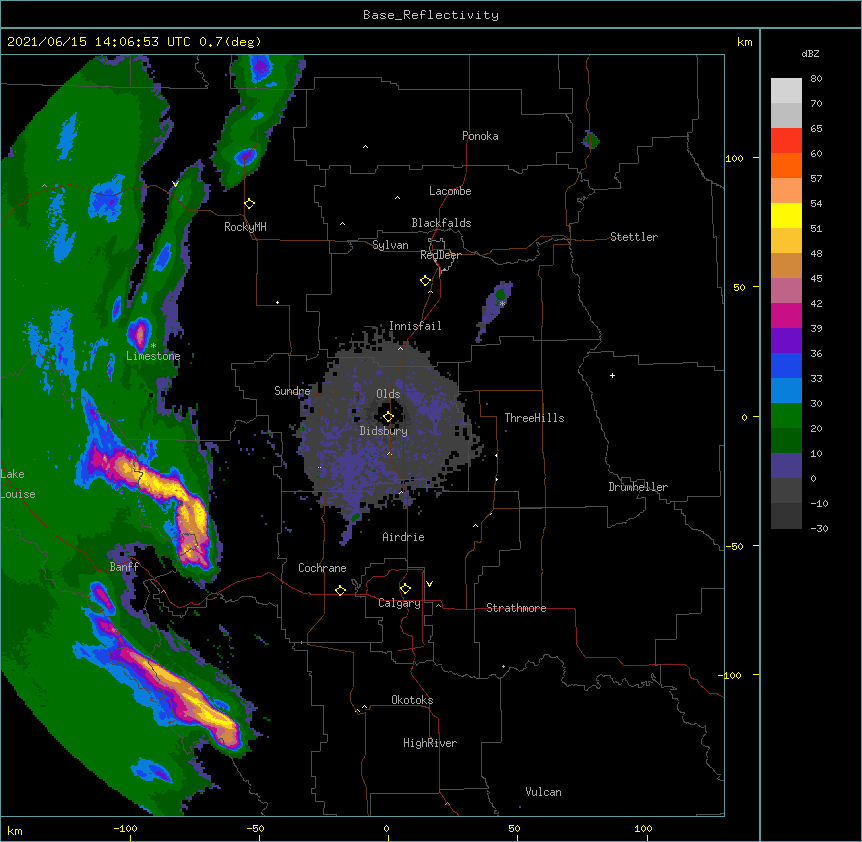Select the Louise label at left edge
The image size is (862, 842).
tap(18, 494)
